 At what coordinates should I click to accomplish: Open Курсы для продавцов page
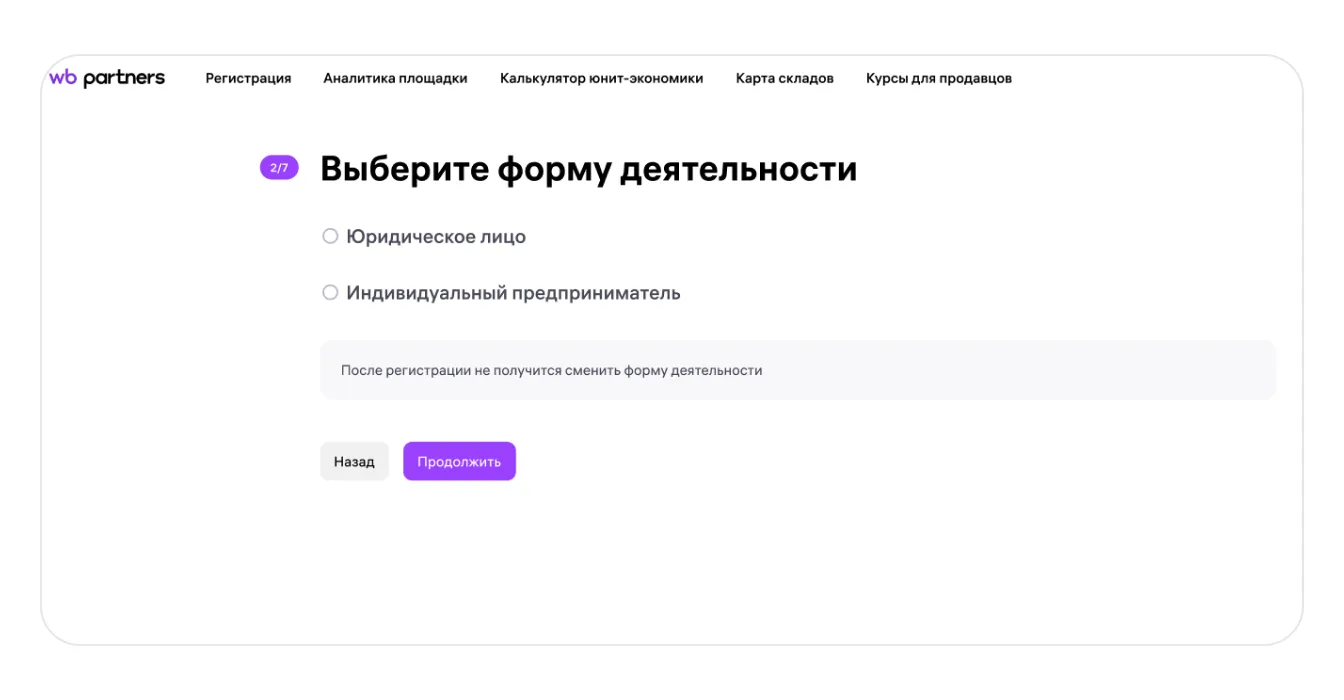tap(938, 78)
